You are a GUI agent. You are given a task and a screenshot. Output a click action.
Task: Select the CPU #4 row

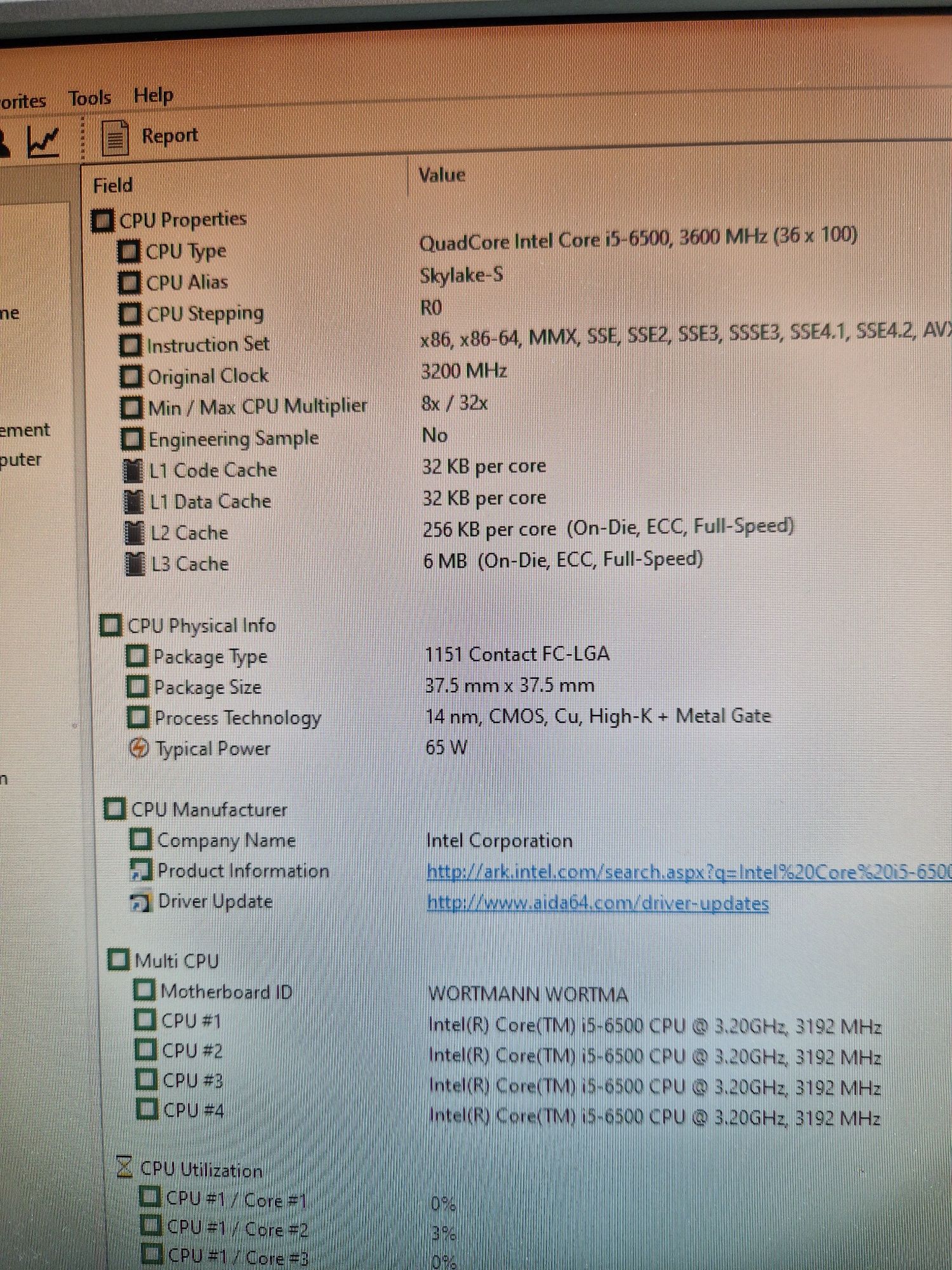(x=508, y=1113)
